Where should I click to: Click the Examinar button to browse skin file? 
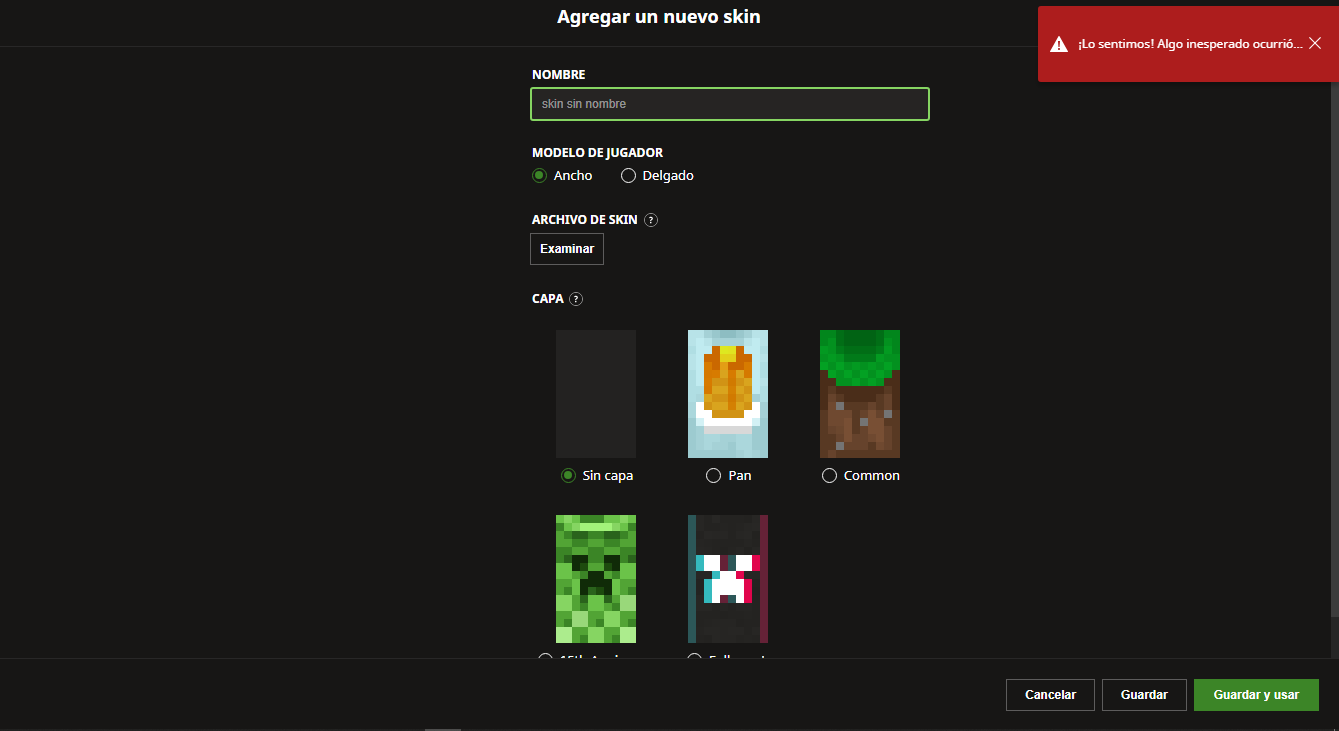[567, 249]
